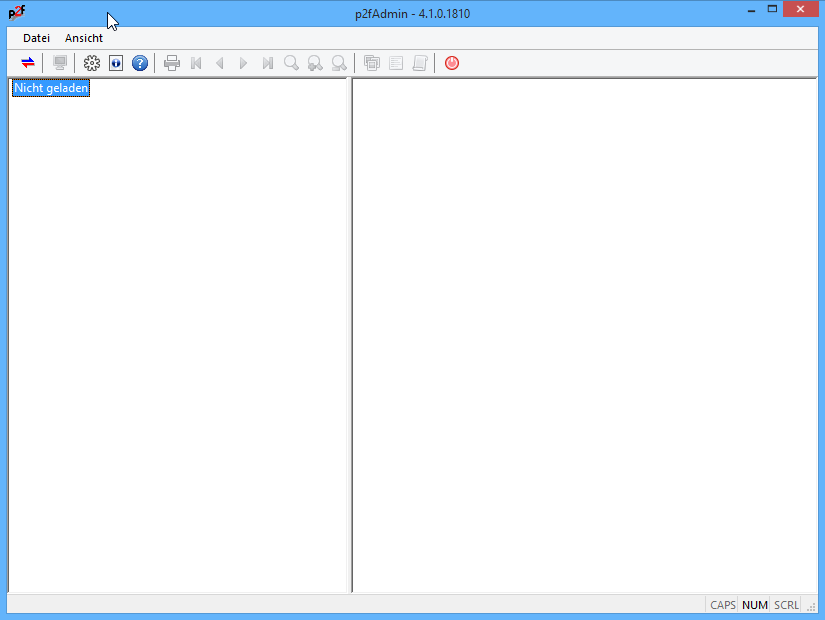The width and height of the screenshot is (825, 620).
Task: Go to first page toolbar arrow
Action: 196,63
